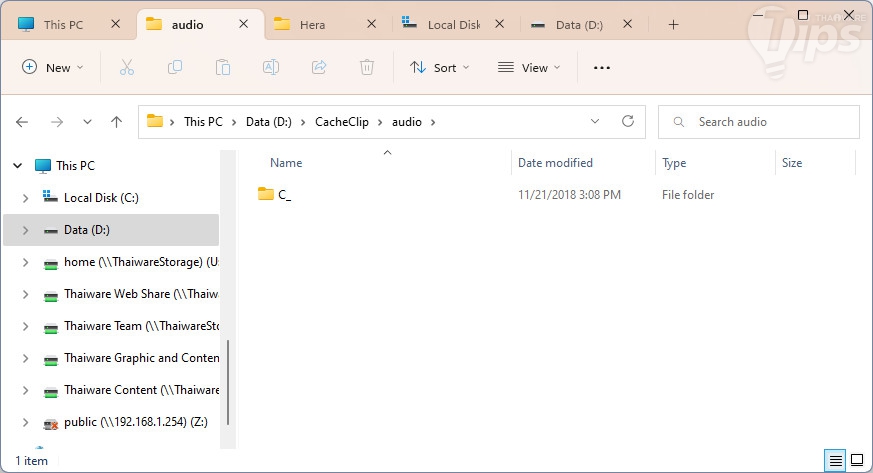The width and height of the screenshot is (873, 473).
Task: Expand home (\\ThaiwareStorage) tree node
Action: [25, 262]
